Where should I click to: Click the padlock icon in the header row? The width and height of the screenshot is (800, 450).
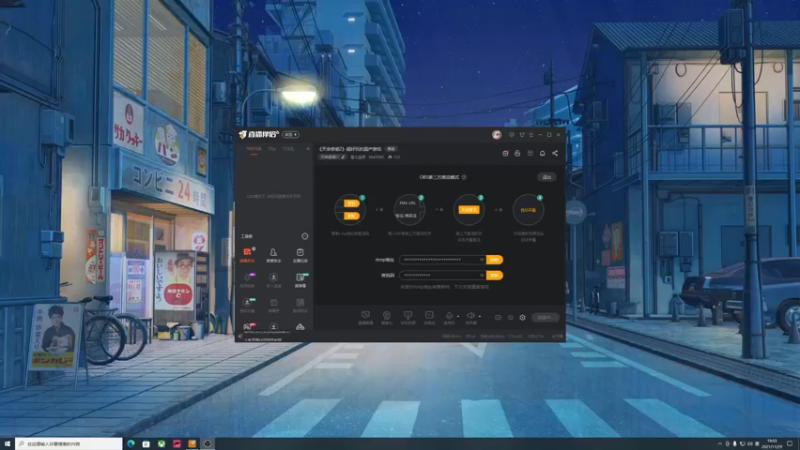517,153
